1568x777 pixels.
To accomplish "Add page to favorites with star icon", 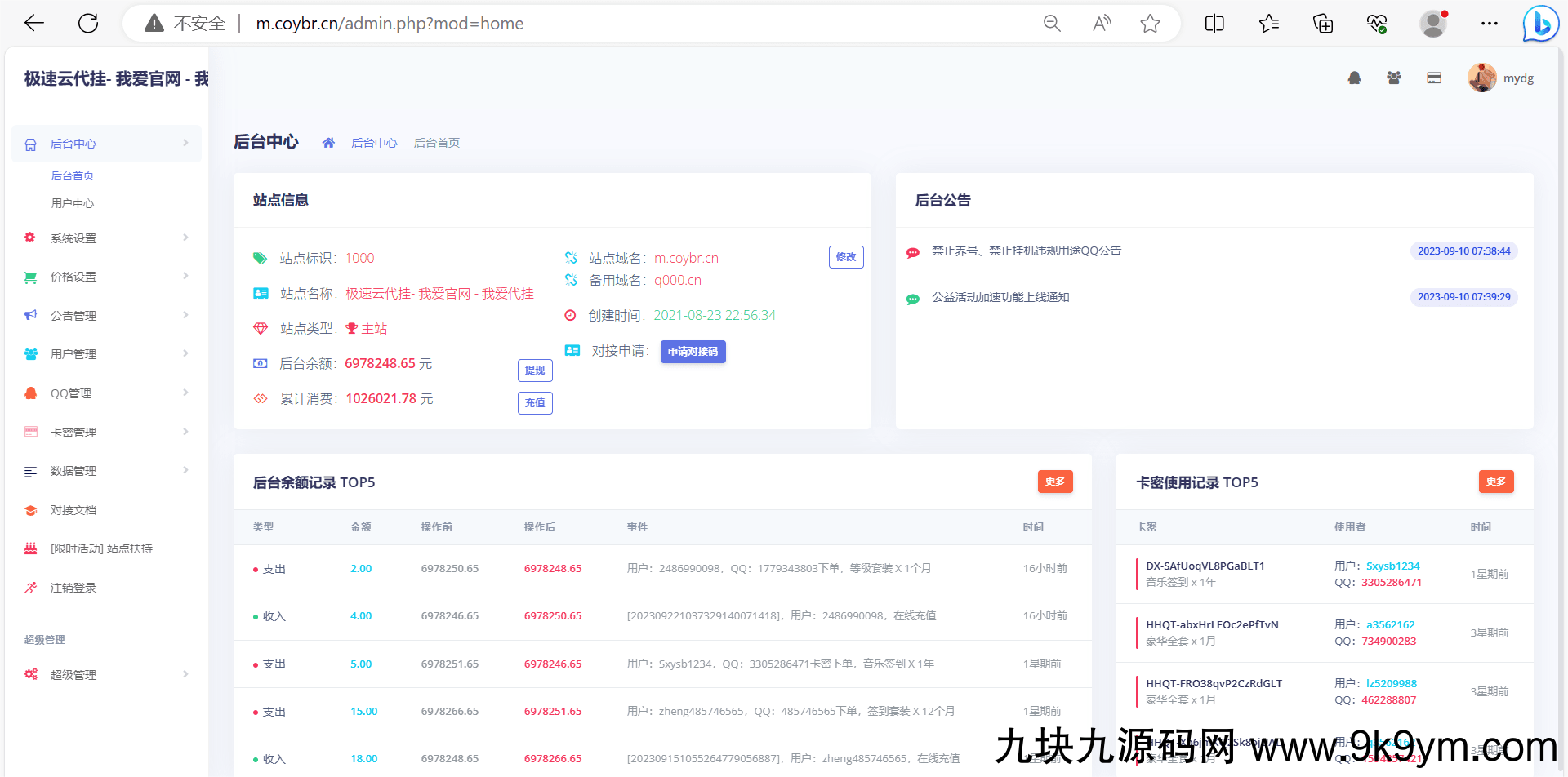I will click(1150, 24).
